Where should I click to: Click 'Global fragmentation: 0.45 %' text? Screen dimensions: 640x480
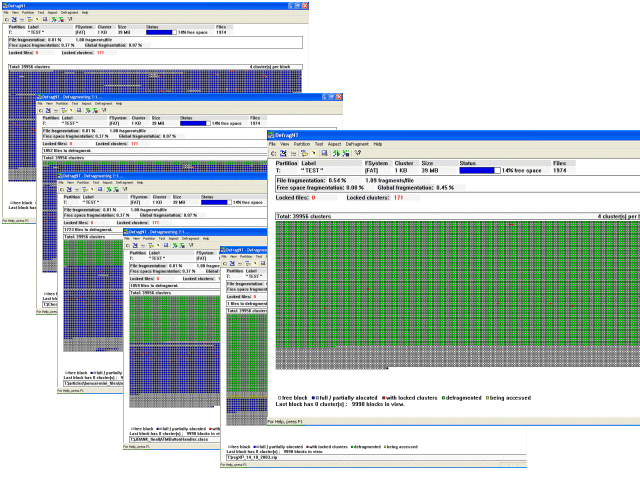pyautogui.click(x=416, y=188)
